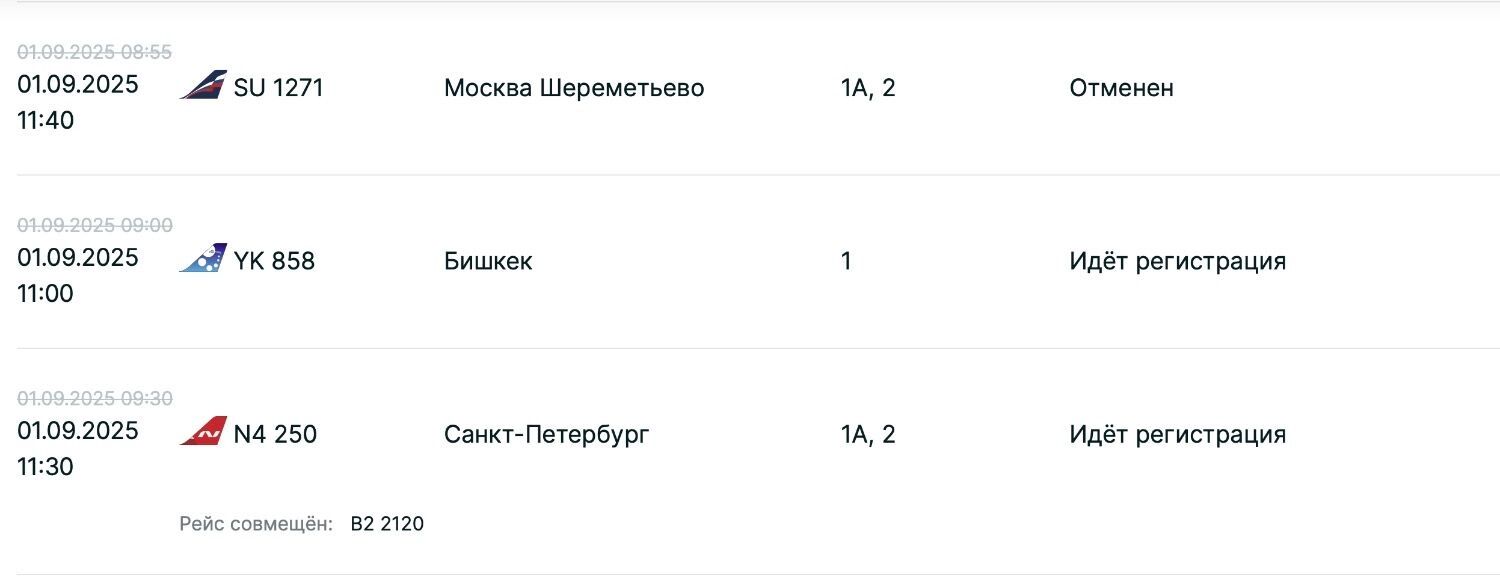1500x580 pixels.
Task: Click check-in counters 1A, 2 for SU 1271
Action: coord(868,88)
